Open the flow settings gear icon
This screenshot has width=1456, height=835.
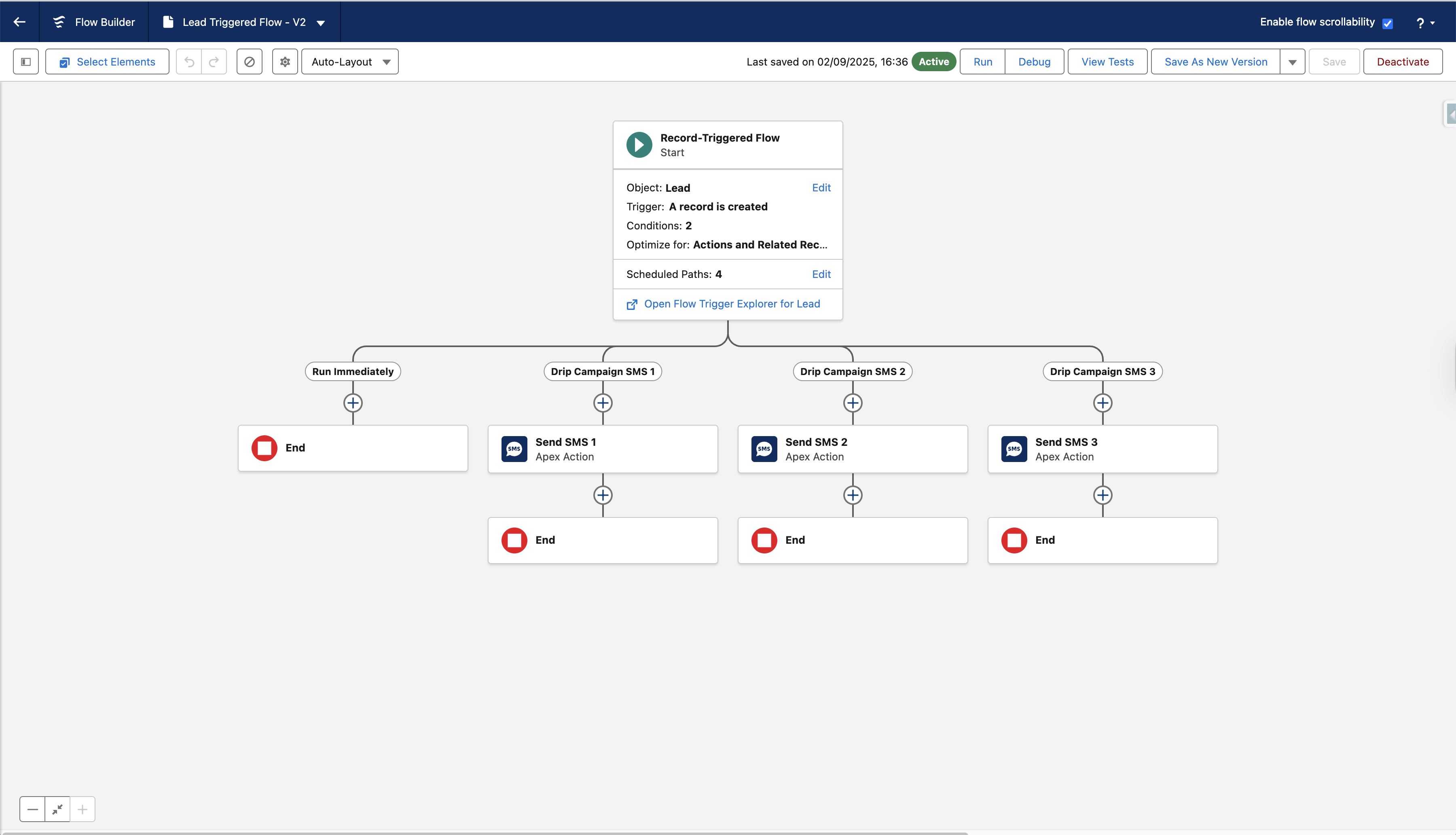(285, 62)
